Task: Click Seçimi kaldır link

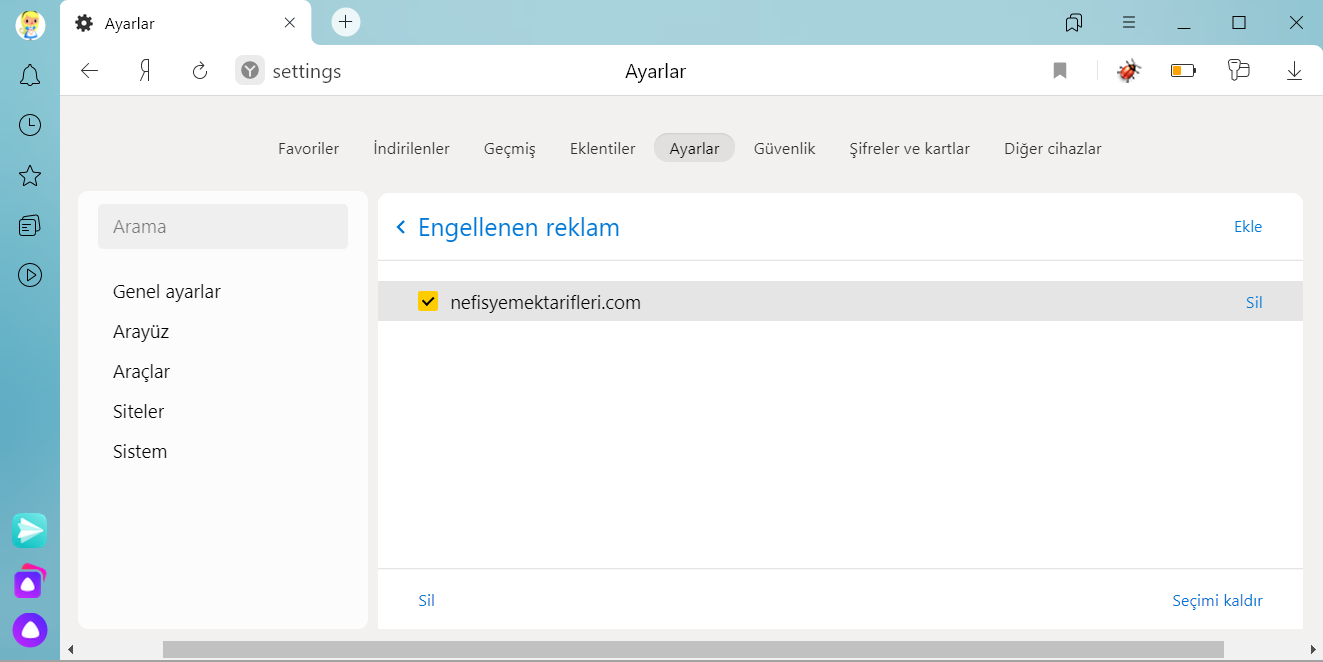Action: coord(1217,600)
